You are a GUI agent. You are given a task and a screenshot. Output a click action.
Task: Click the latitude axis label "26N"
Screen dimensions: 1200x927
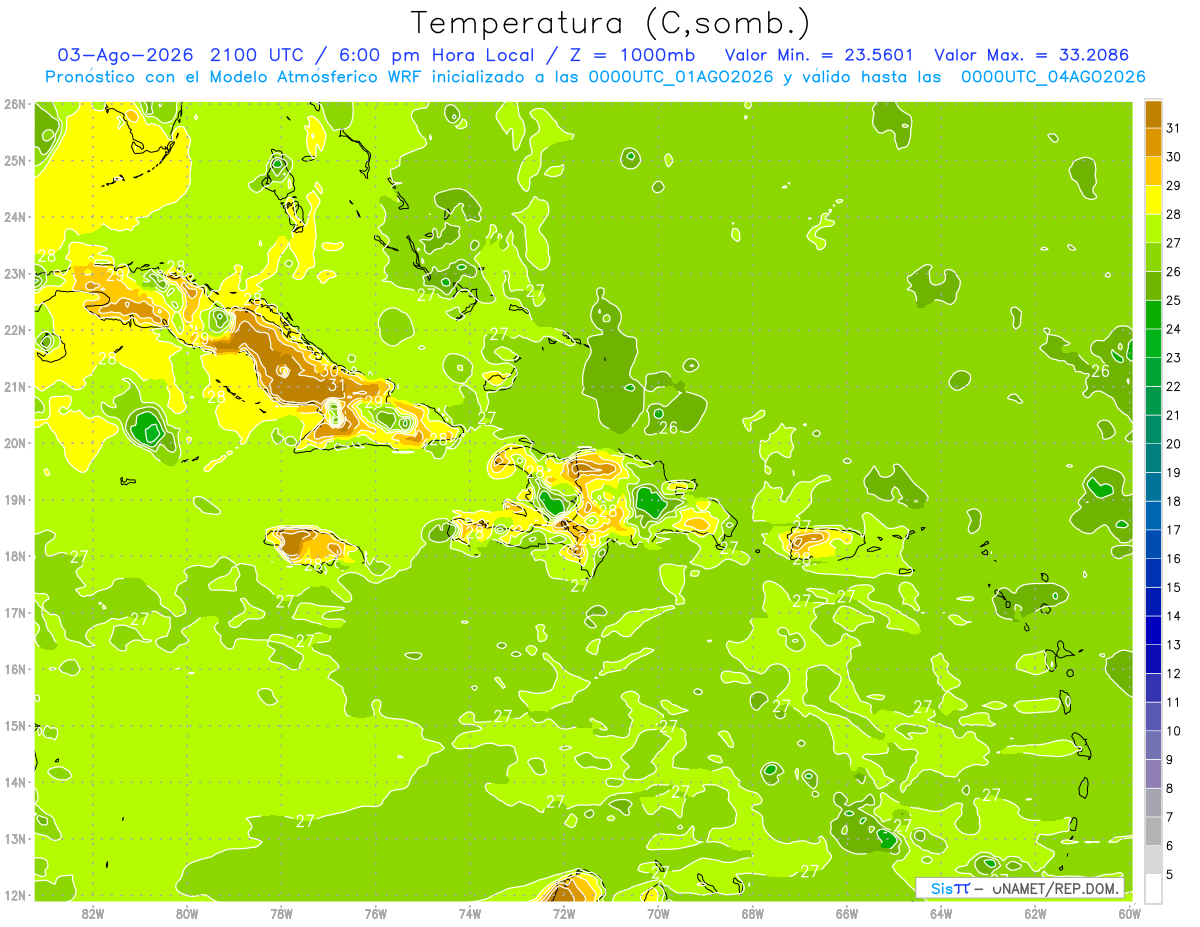click(15, 104)
